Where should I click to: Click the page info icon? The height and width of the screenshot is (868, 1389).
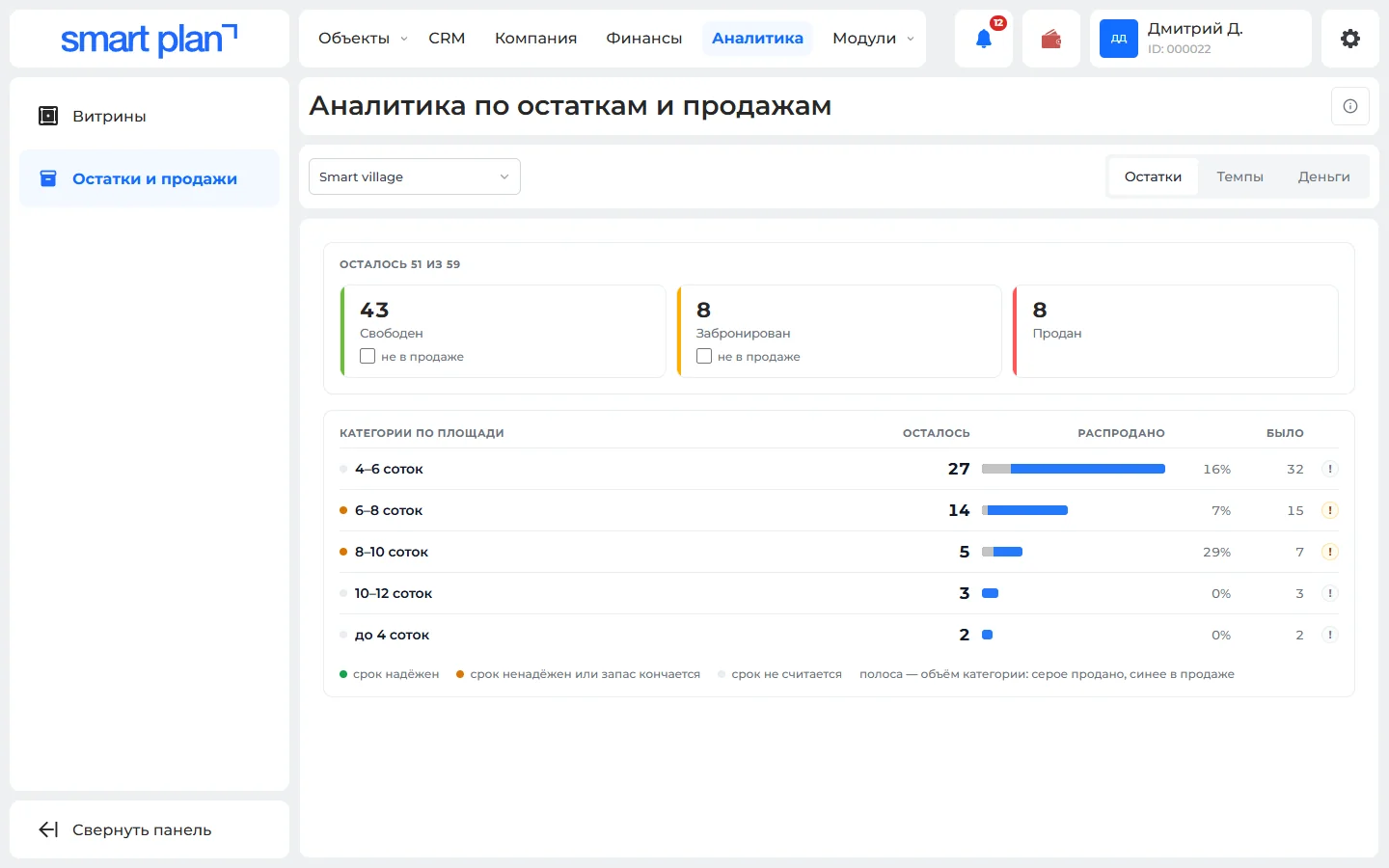coord(1350,106)
